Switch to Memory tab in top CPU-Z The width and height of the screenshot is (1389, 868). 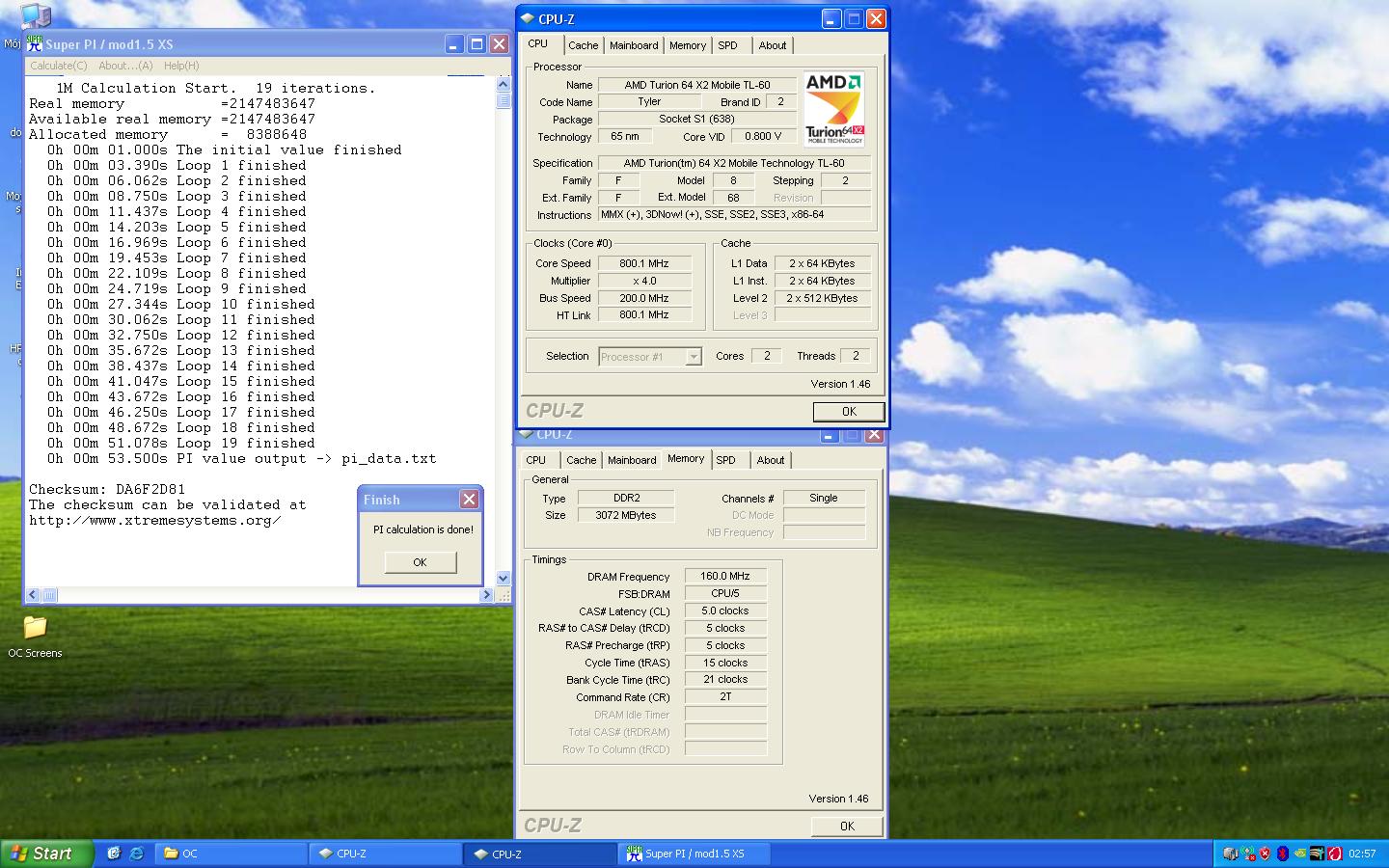click(x=688, y=45)
